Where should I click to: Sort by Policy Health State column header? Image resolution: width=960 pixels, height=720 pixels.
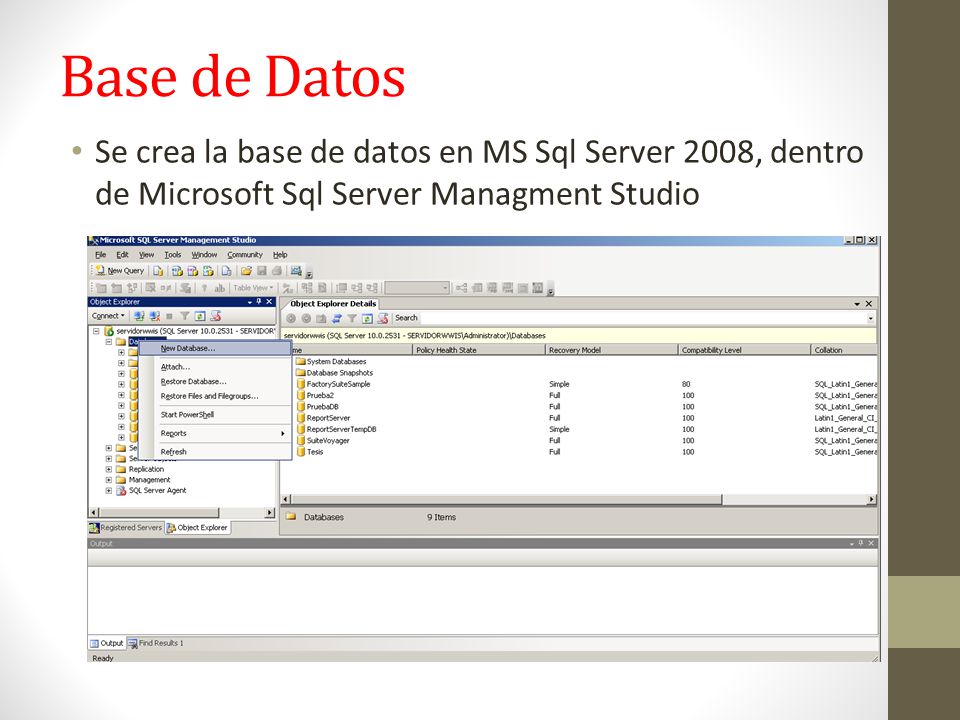coord(479,350)
